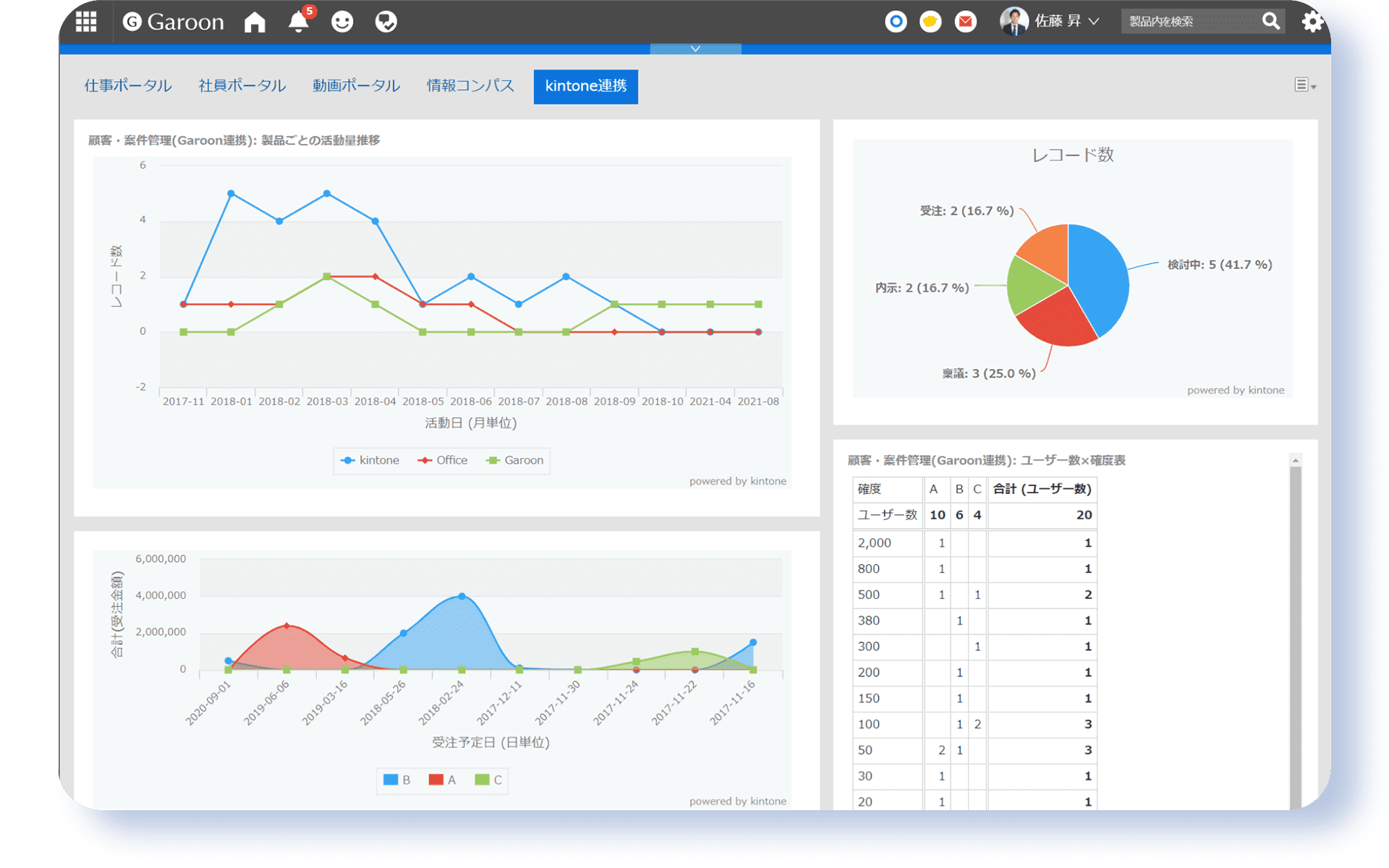Screen dimensions: 1389x868
Task: Switch to 動画ポータル tab
Action: 357,86
